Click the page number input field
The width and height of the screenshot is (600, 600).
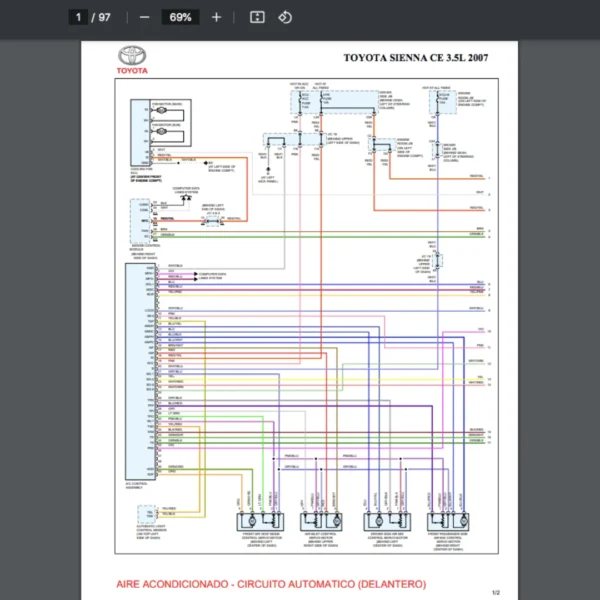tap(76, 17)
